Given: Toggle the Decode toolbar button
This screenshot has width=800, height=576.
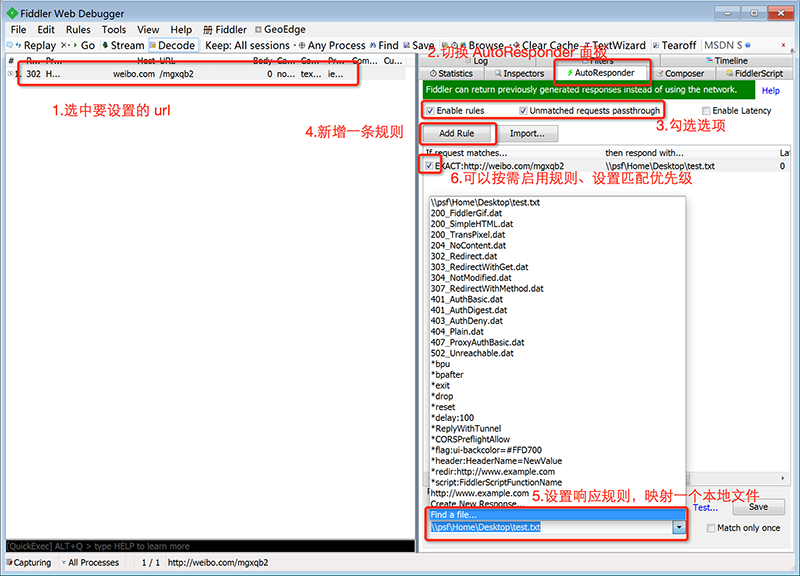Looking at the screenshot, I should (x=171, y=45).
